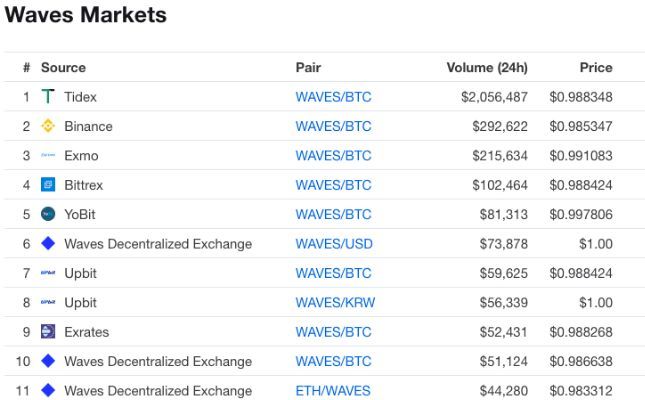Click Upbit logo in row 7
Screen dimensions: 645x400
[x=48, y=273]
